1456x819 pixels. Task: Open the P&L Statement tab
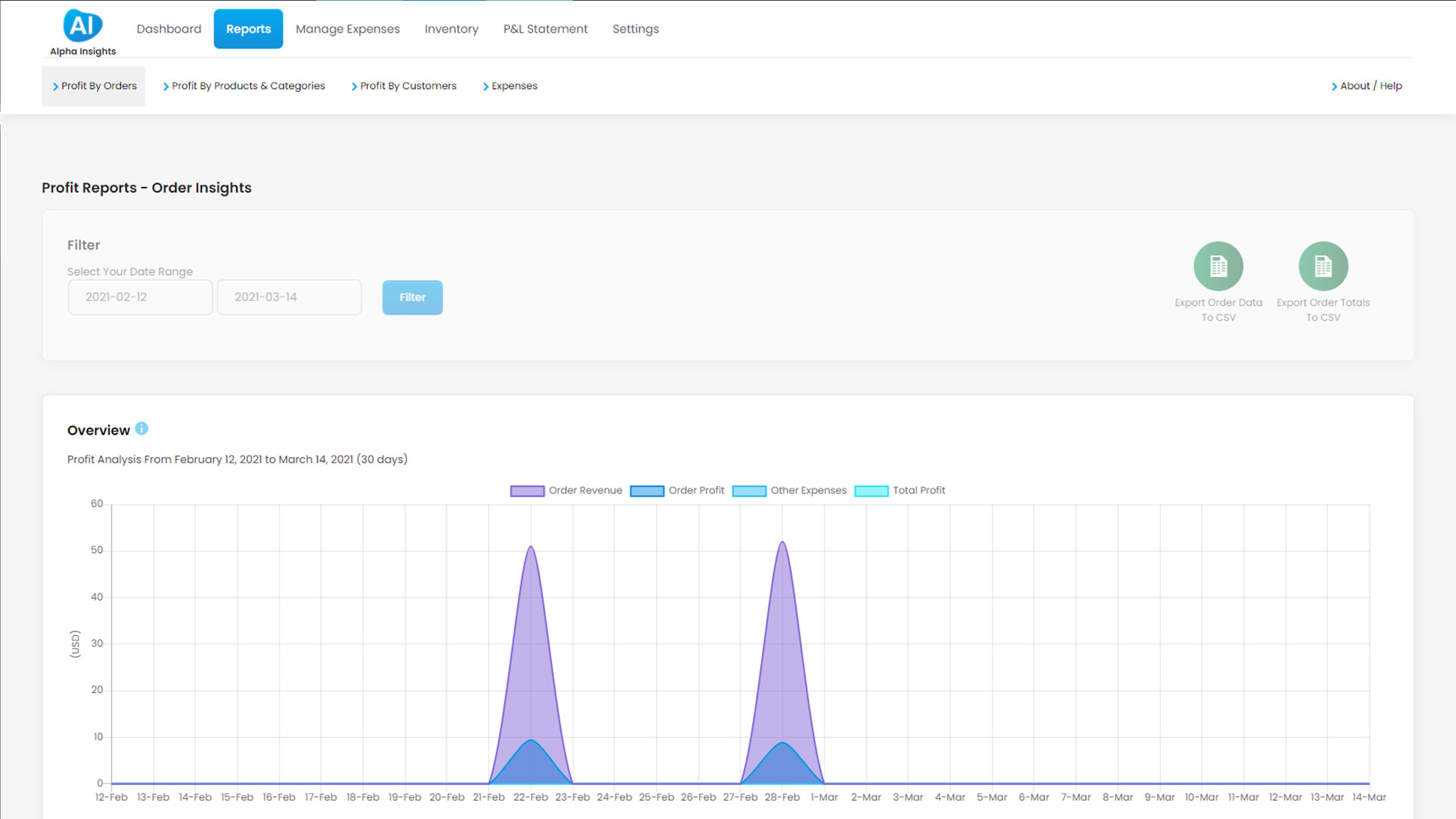click(x=545, y=29)
